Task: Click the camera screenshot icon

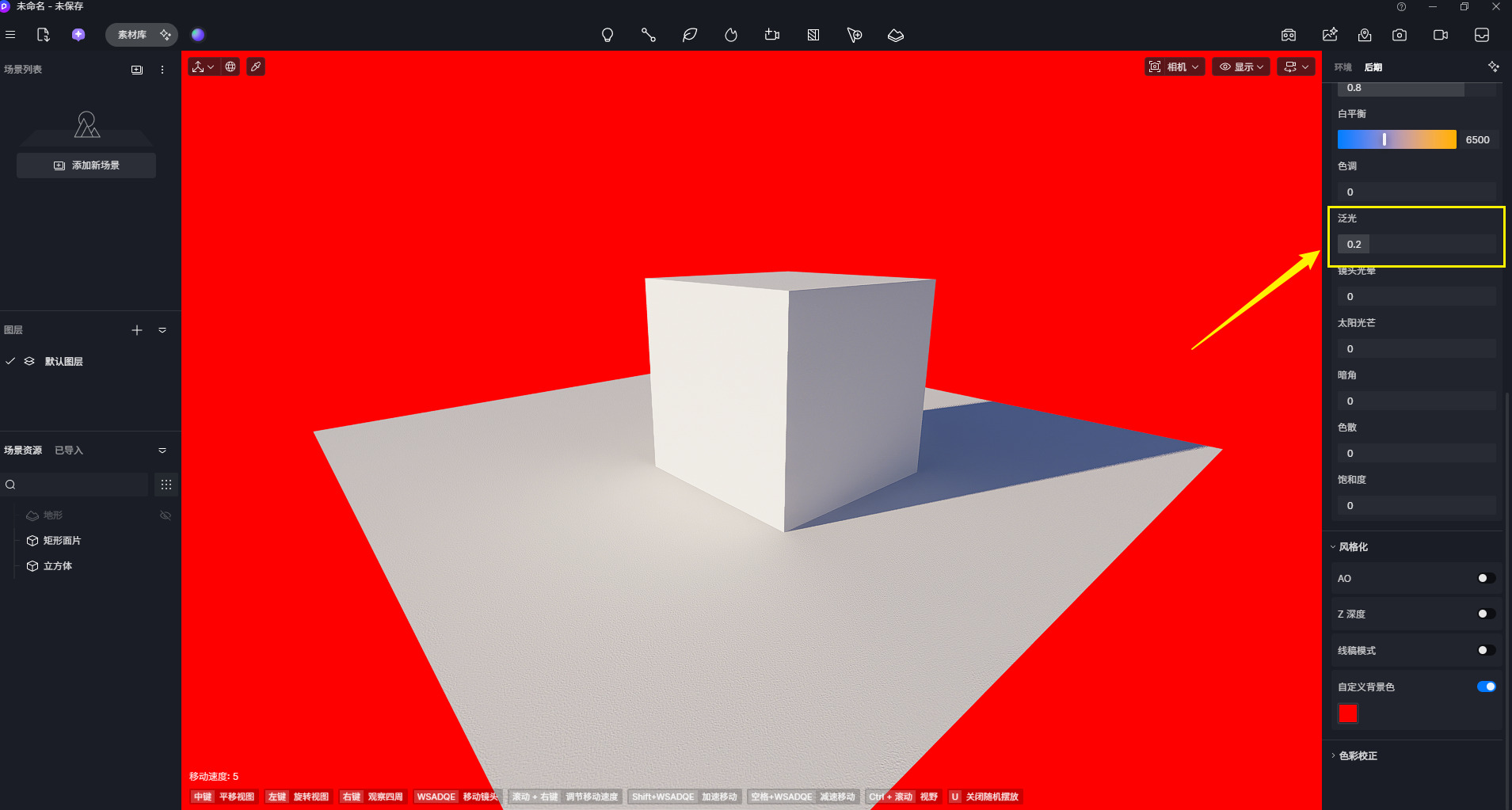Action: click(x=1400, y=35)
